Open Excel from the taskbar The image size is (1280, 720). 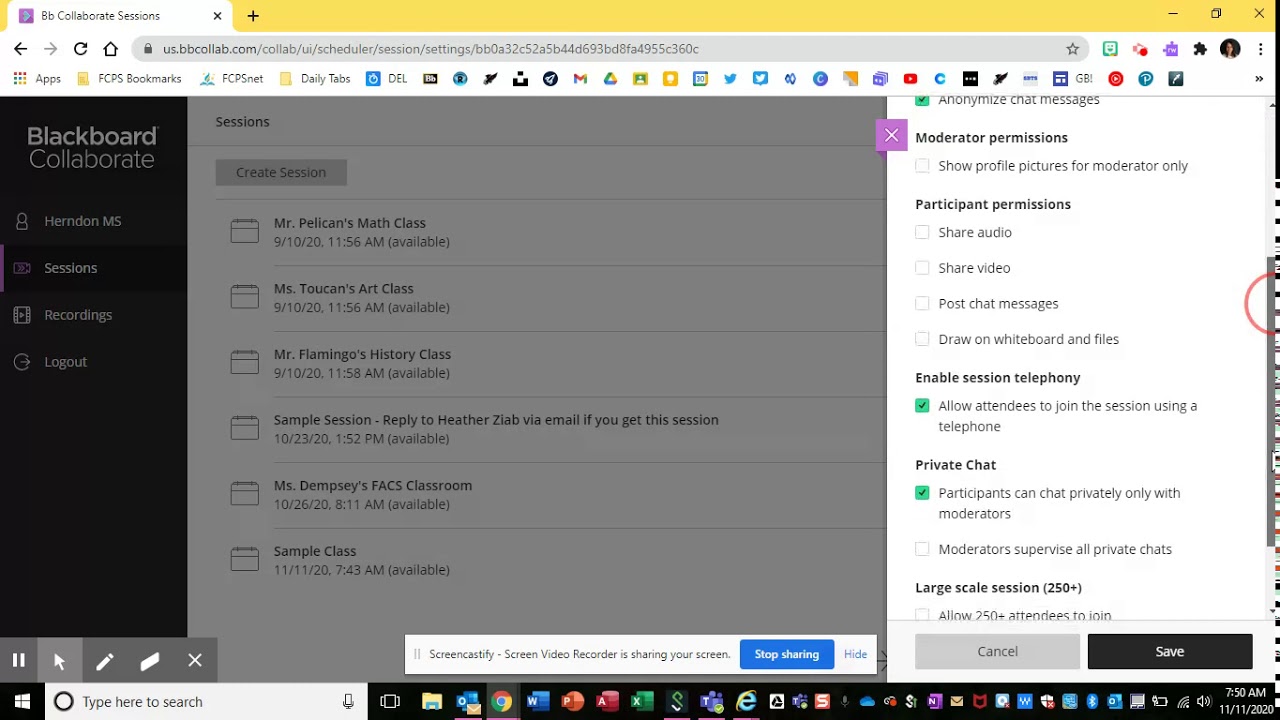click(642, 702)
